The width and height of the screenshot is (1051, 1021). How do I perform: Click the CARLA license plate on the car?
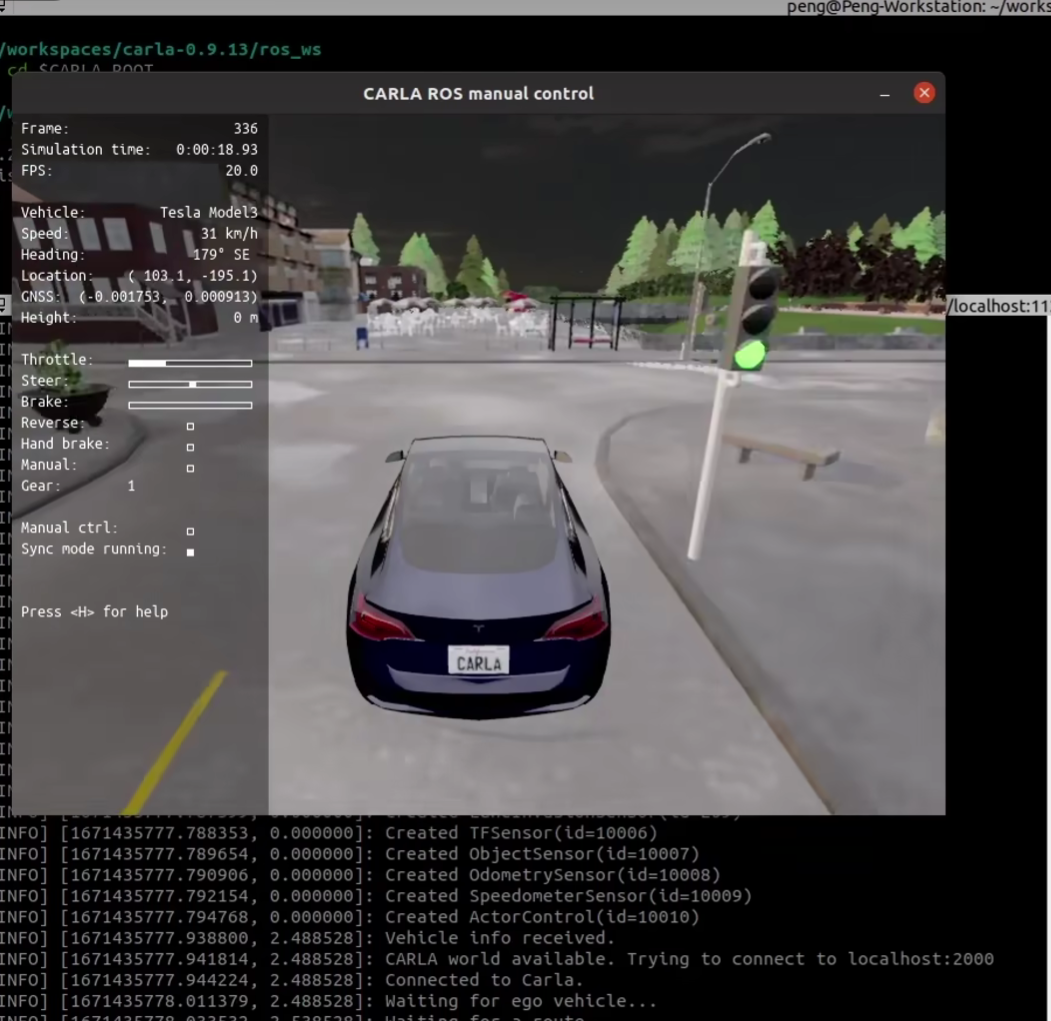[x=479, y=660]
